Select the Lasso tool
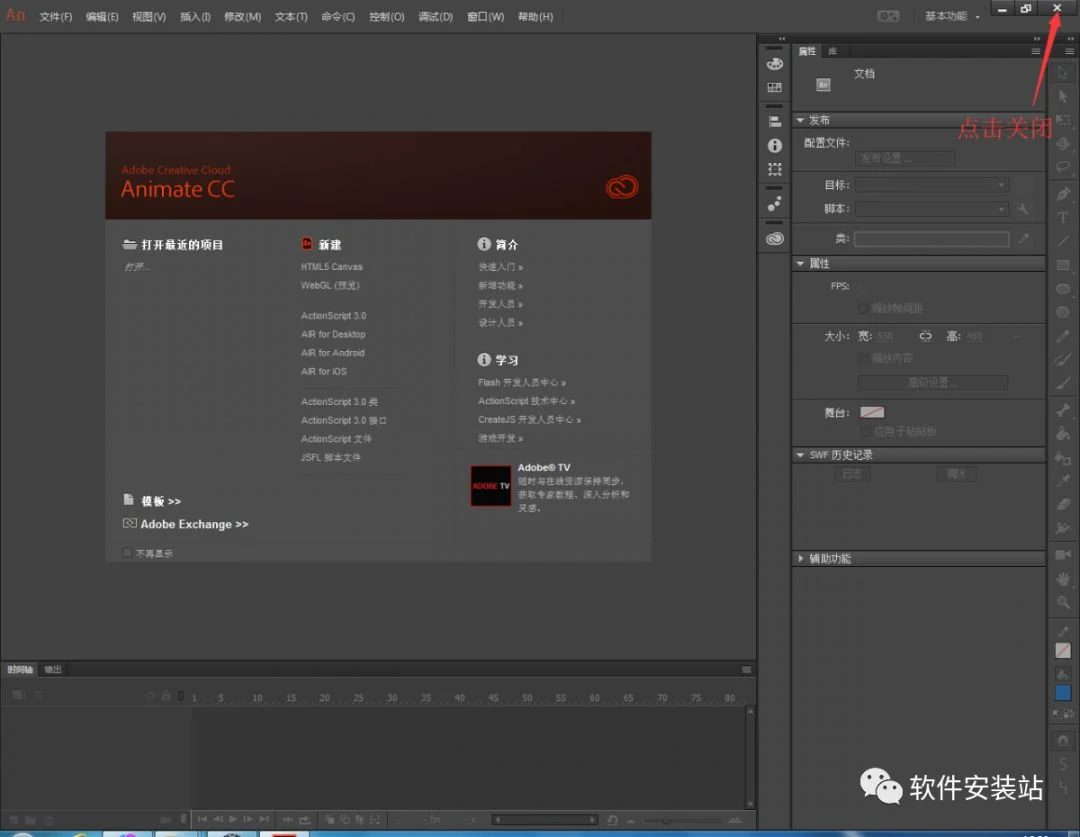This screenshot has width=1080, height=837. click(x=1063, y=167)
